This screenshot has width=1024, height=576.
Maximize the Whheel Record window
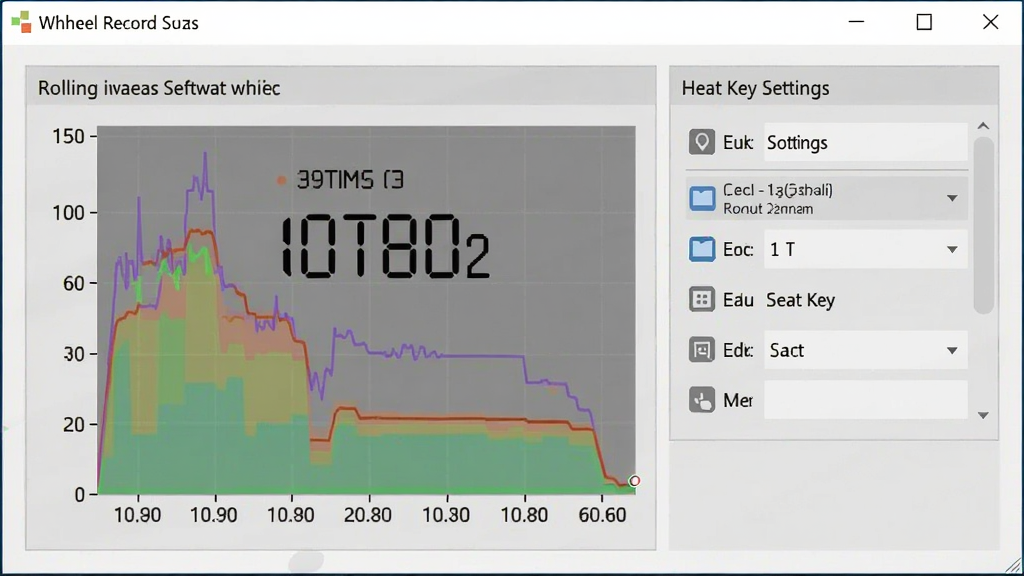coord(924,22)
